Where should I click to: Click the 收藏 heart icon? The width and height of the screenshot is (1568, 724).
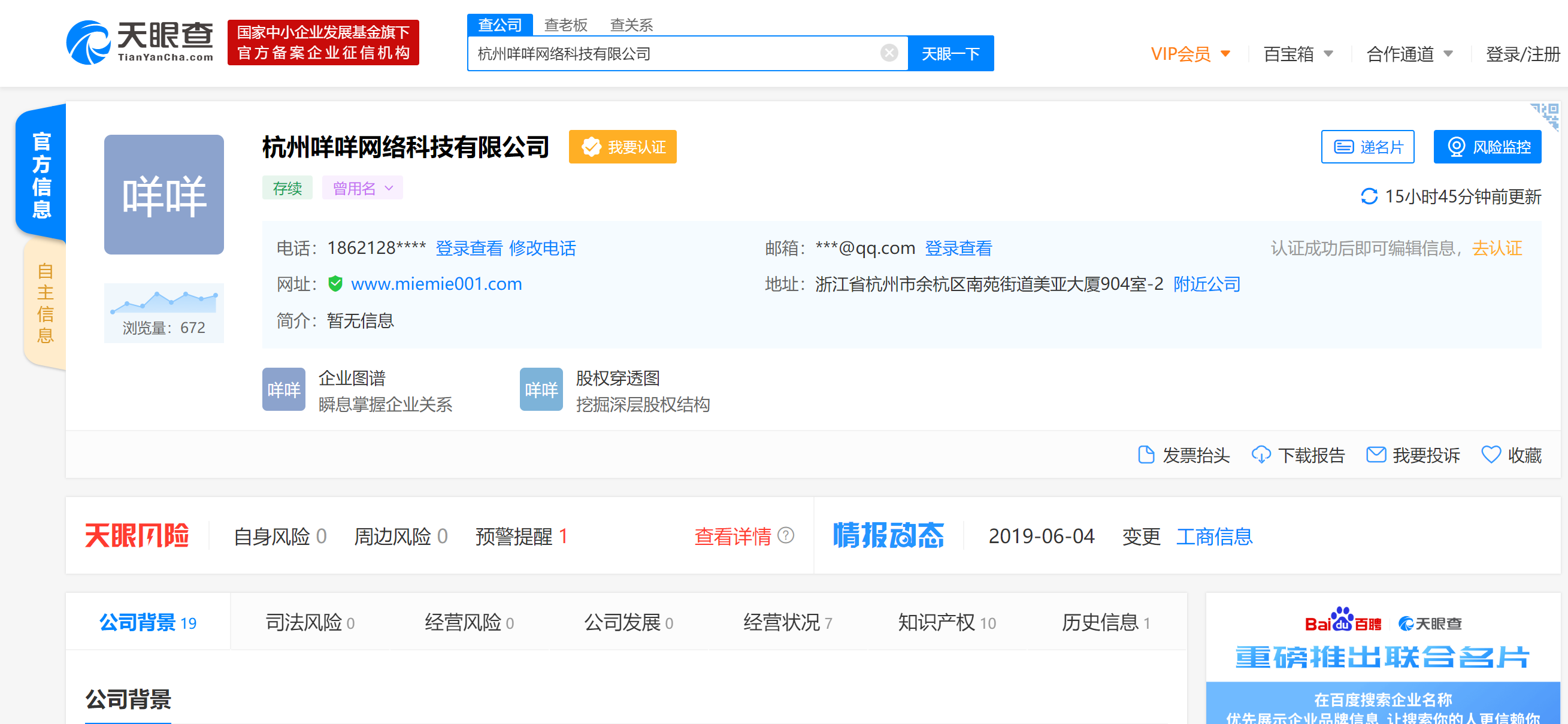(1491, 455)
